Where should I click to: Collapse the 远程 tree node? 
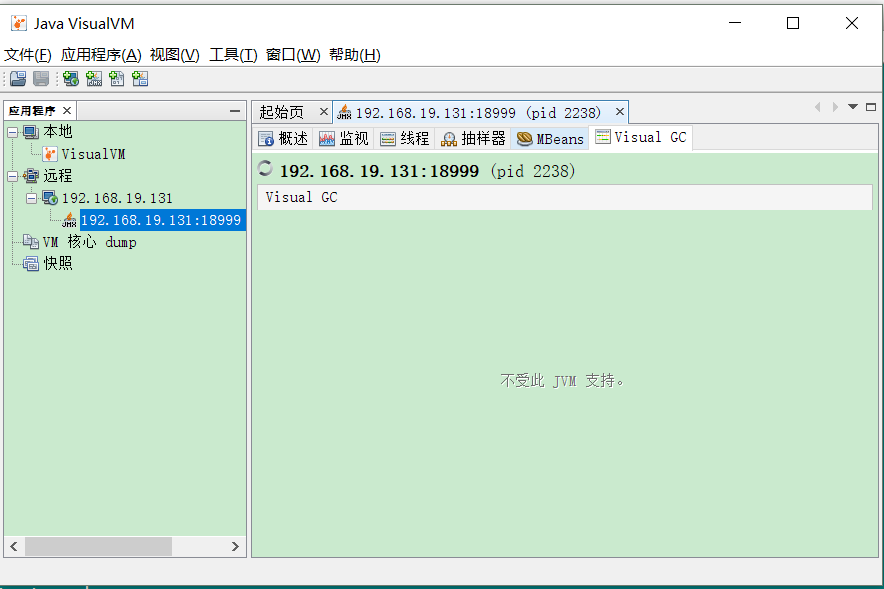click(12, 176)
